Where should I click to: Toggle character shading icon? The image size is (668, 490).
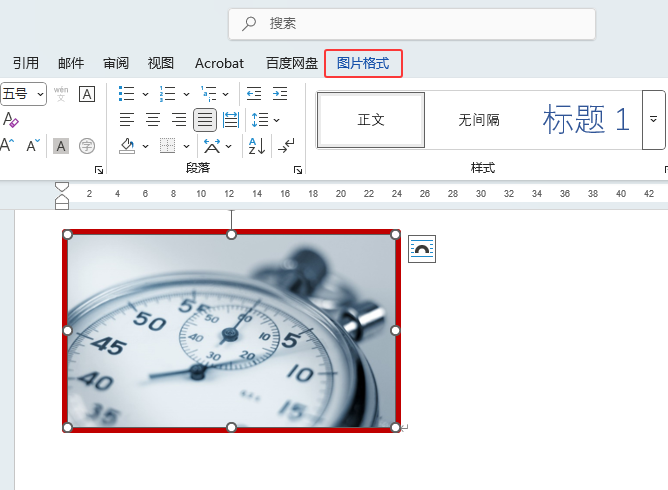[61, 146]
